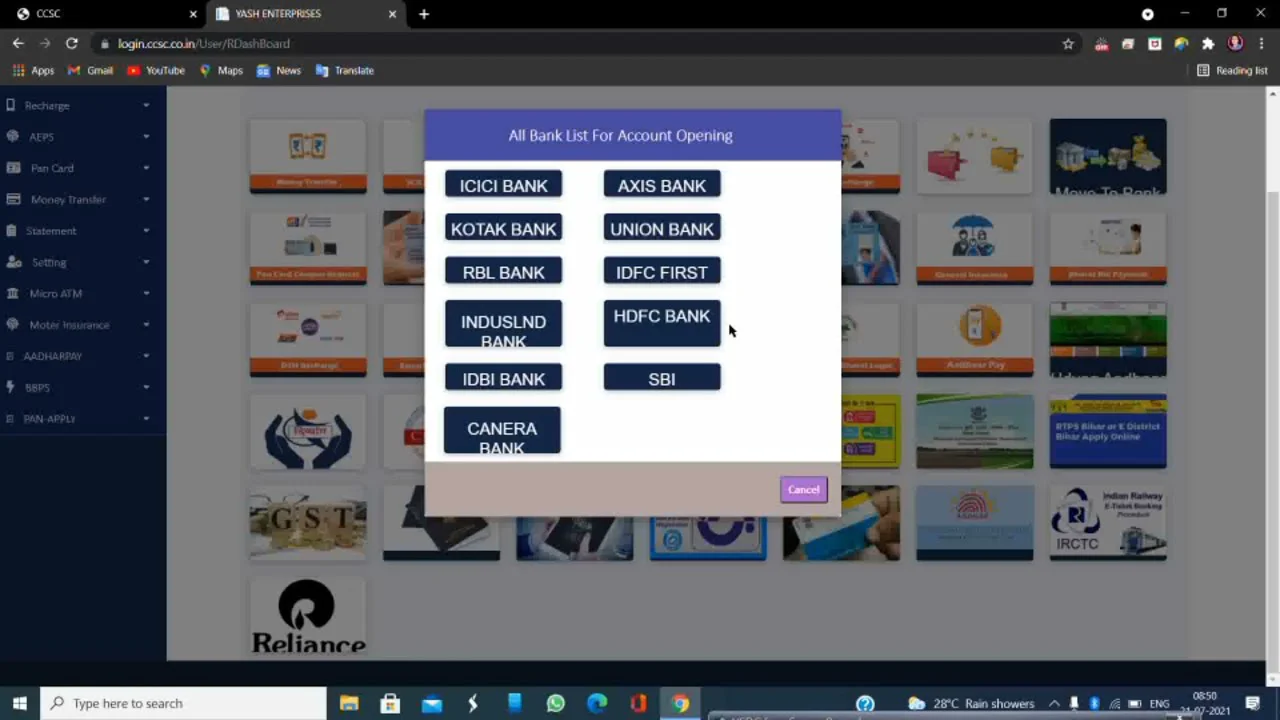Expand the Pan Card menu arrow
This screenshot has width=1280, height=720.
coord(146,168)
